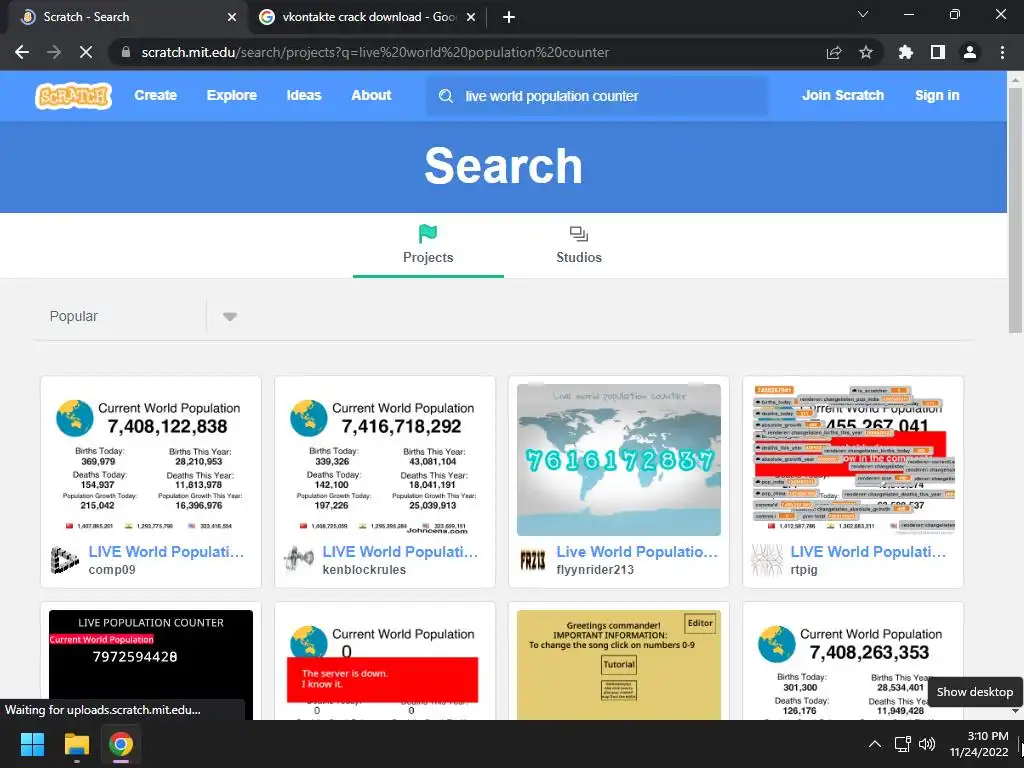Open the Create page

[155, 95]
